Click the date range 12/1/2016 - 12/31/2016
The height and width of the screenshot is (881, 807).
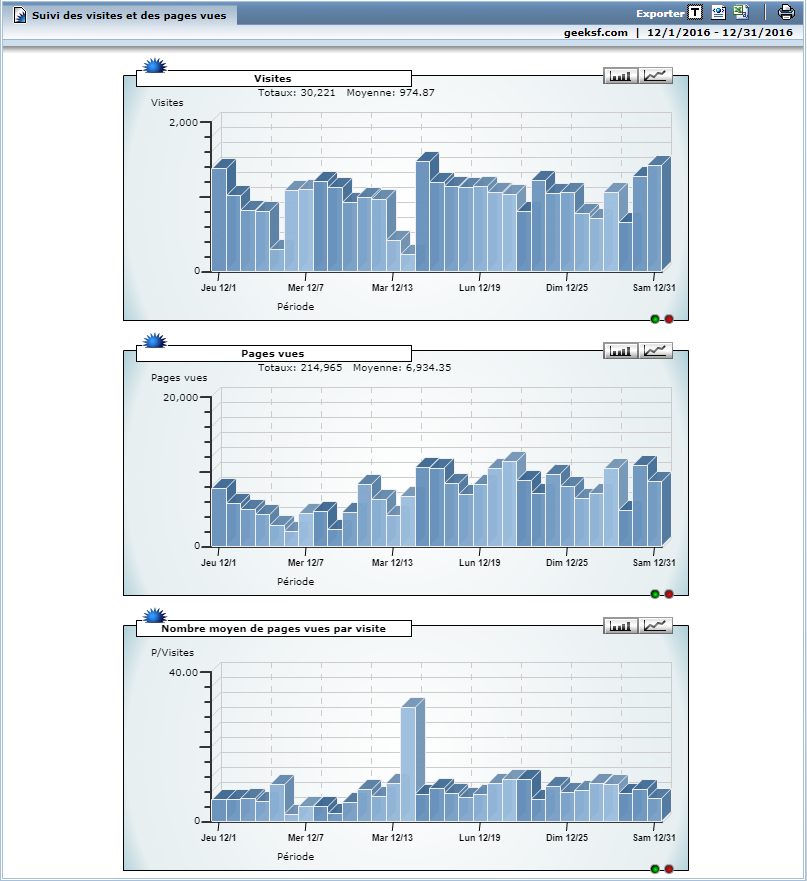[x=720, y=33]
